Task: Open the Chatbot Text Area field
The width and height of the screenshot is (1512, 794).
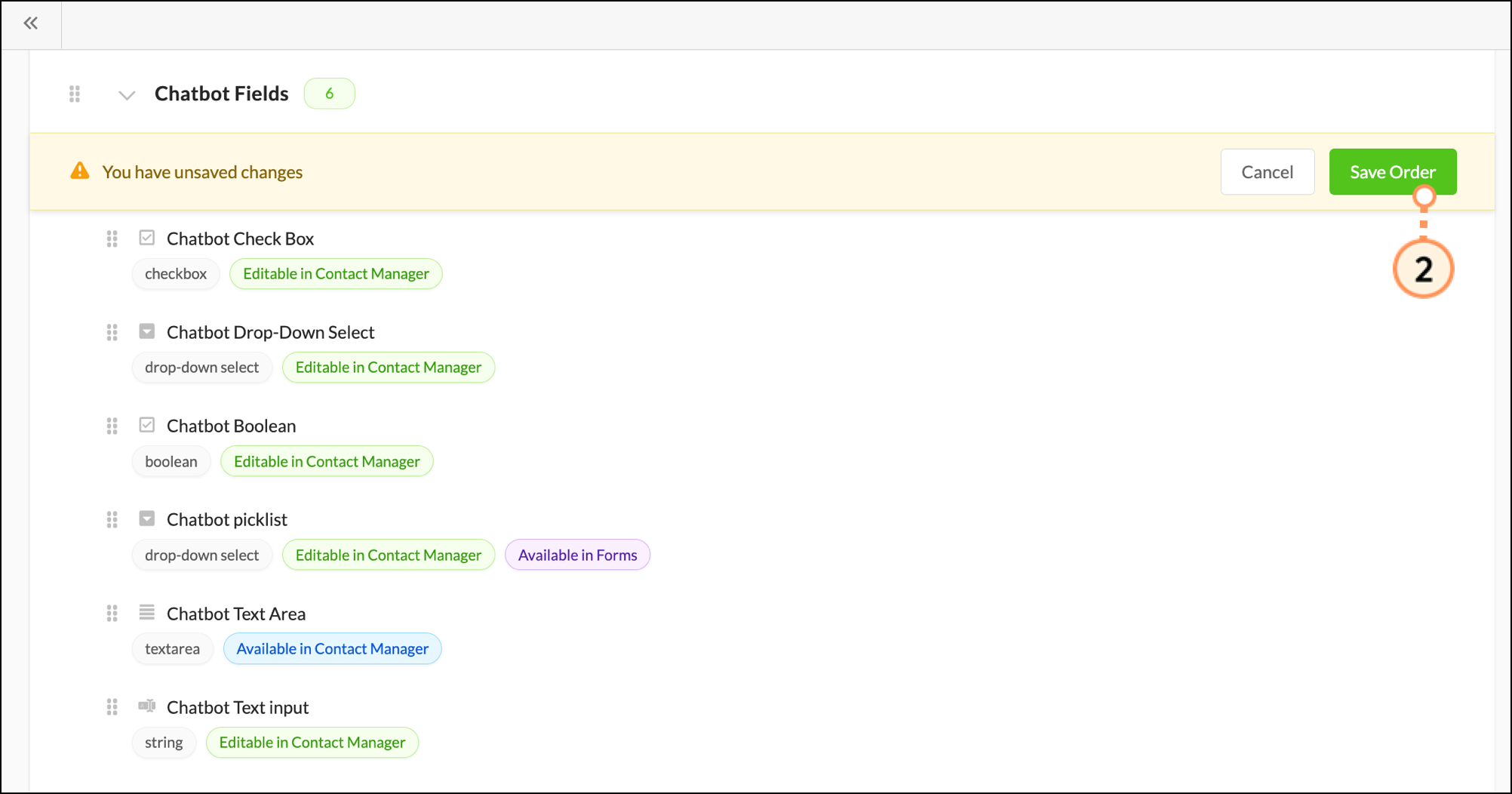Action: [236, 614]
